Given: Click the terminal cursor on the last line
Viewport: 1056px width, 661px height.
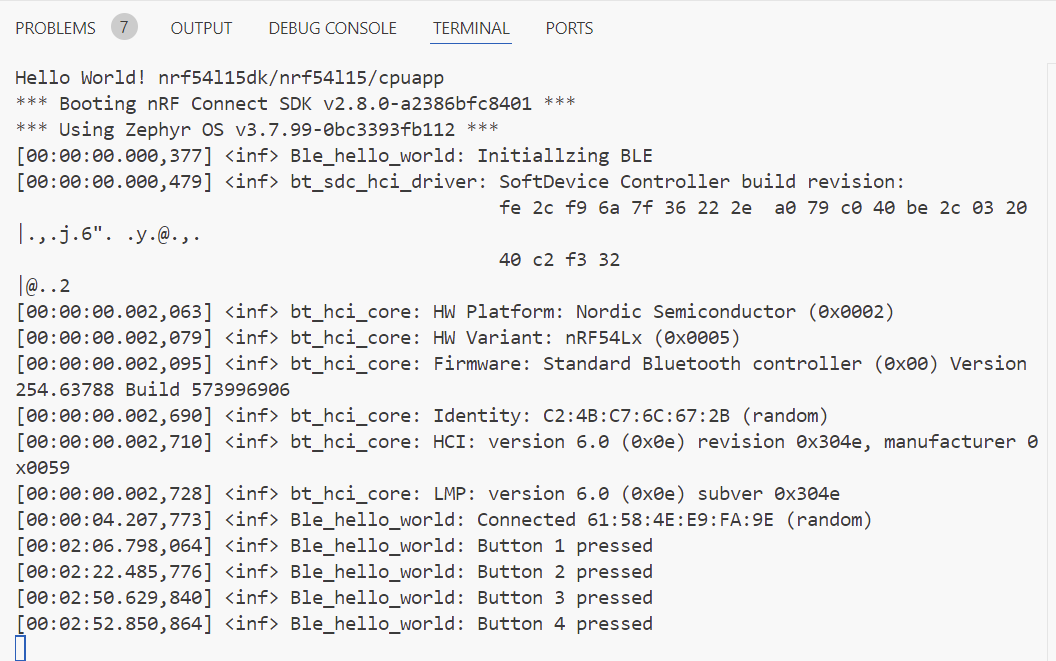Looking at the screenshot, I should [21, 648].
